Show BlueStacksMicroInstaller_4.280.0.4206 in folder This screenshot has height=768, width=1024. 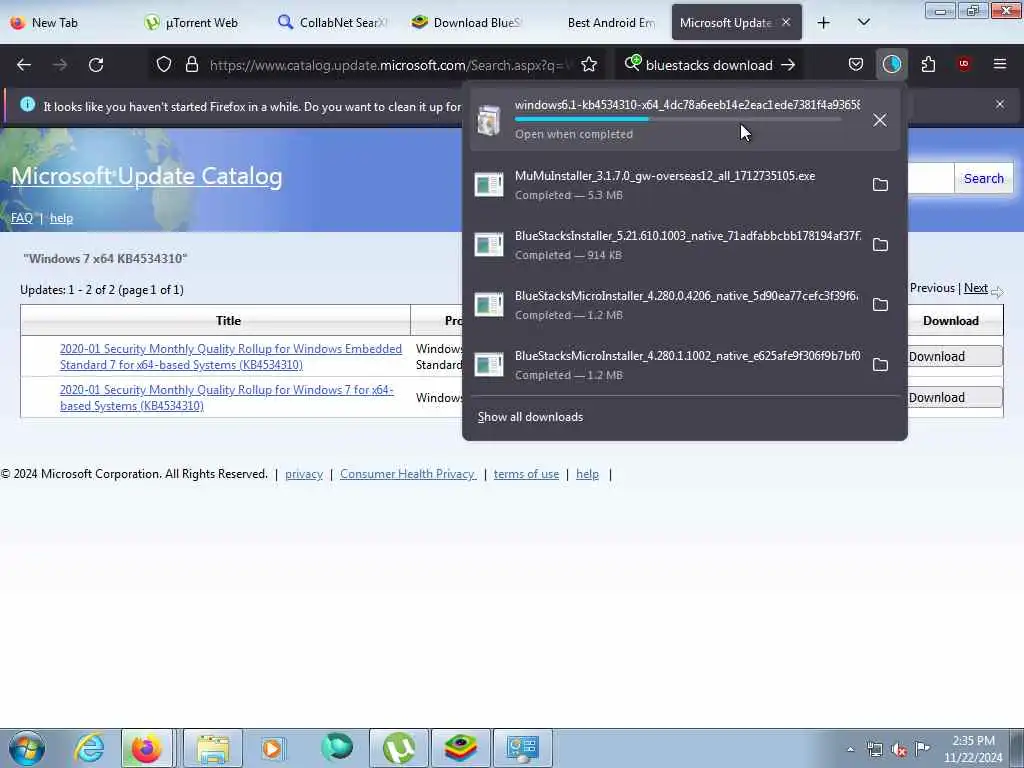(880, 305)
